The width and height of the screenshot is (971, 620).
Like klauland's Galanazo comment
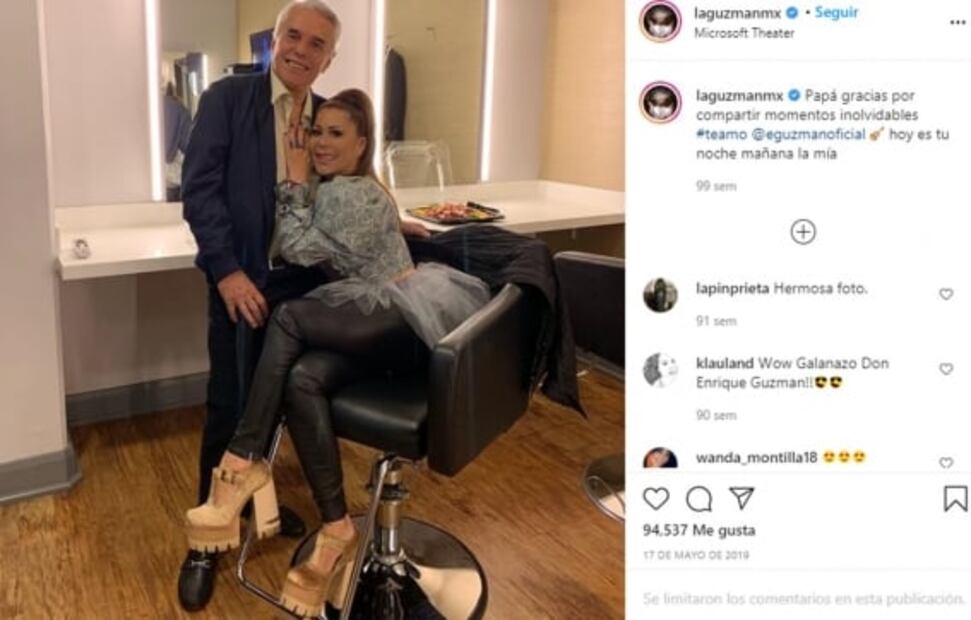946,369
